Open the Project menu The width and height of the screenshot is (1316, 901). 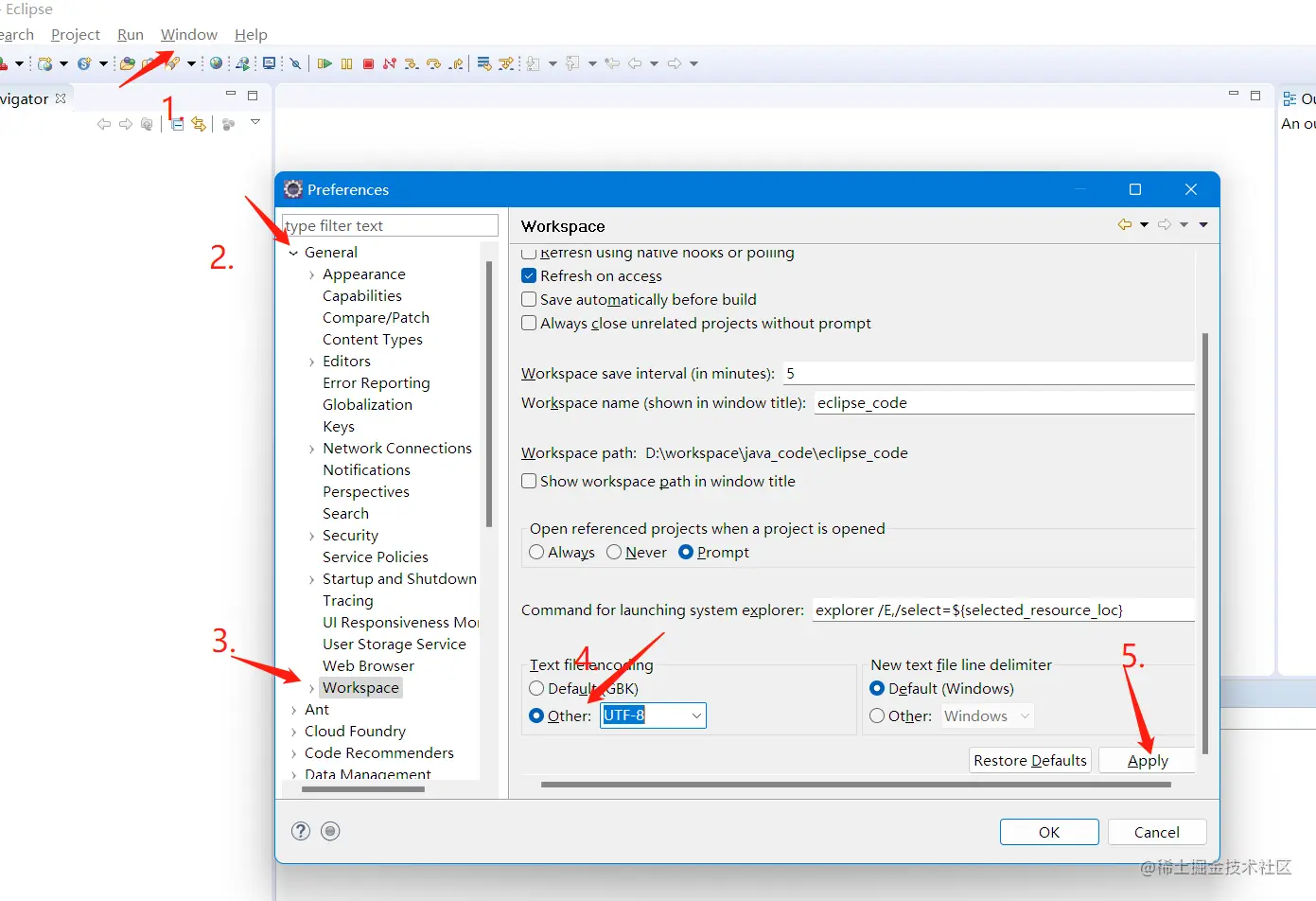pos(76,35)
